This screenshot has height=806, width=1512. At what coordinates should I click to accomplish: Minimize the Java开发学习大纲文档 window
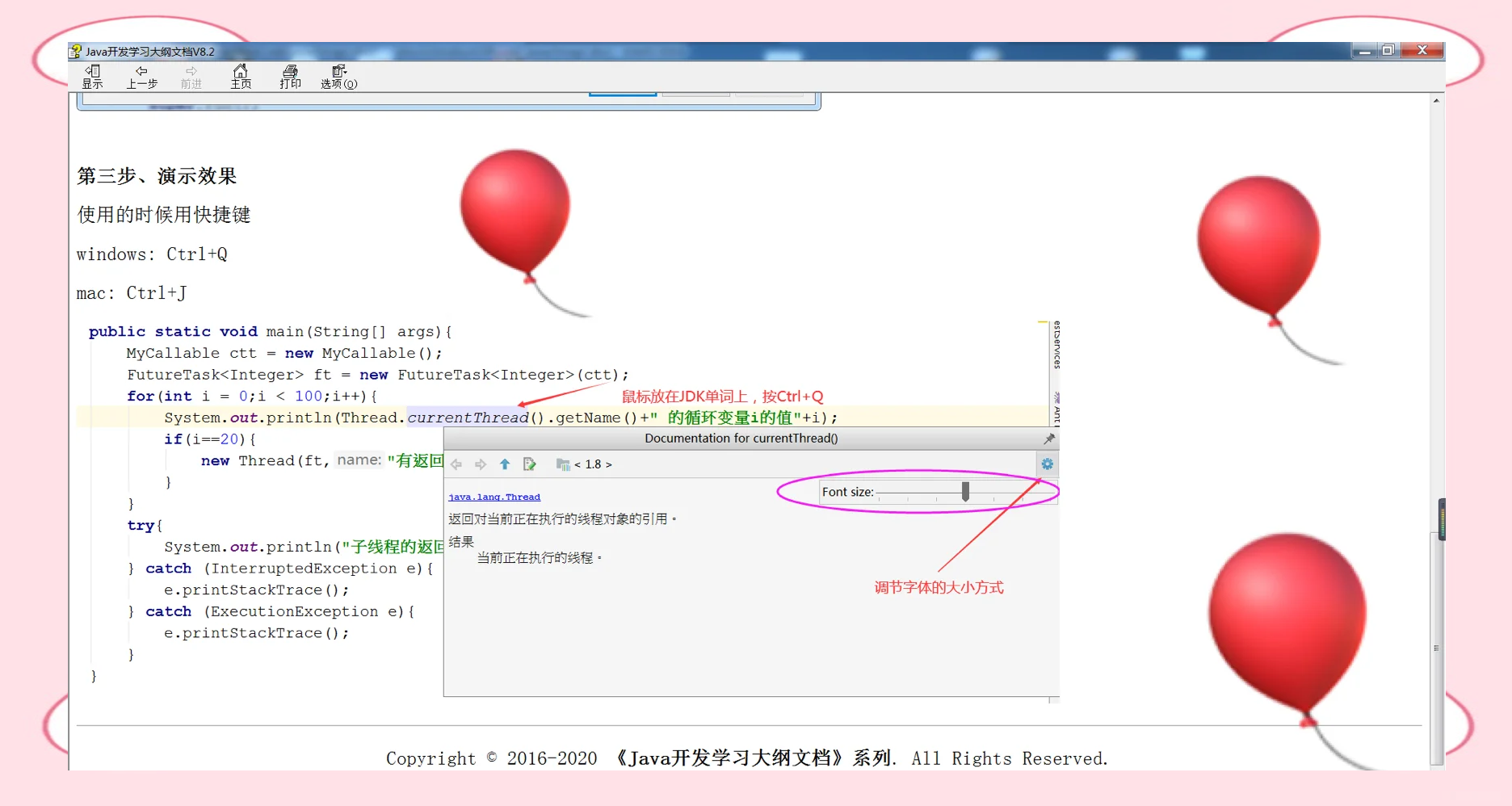pos(1364,51)
